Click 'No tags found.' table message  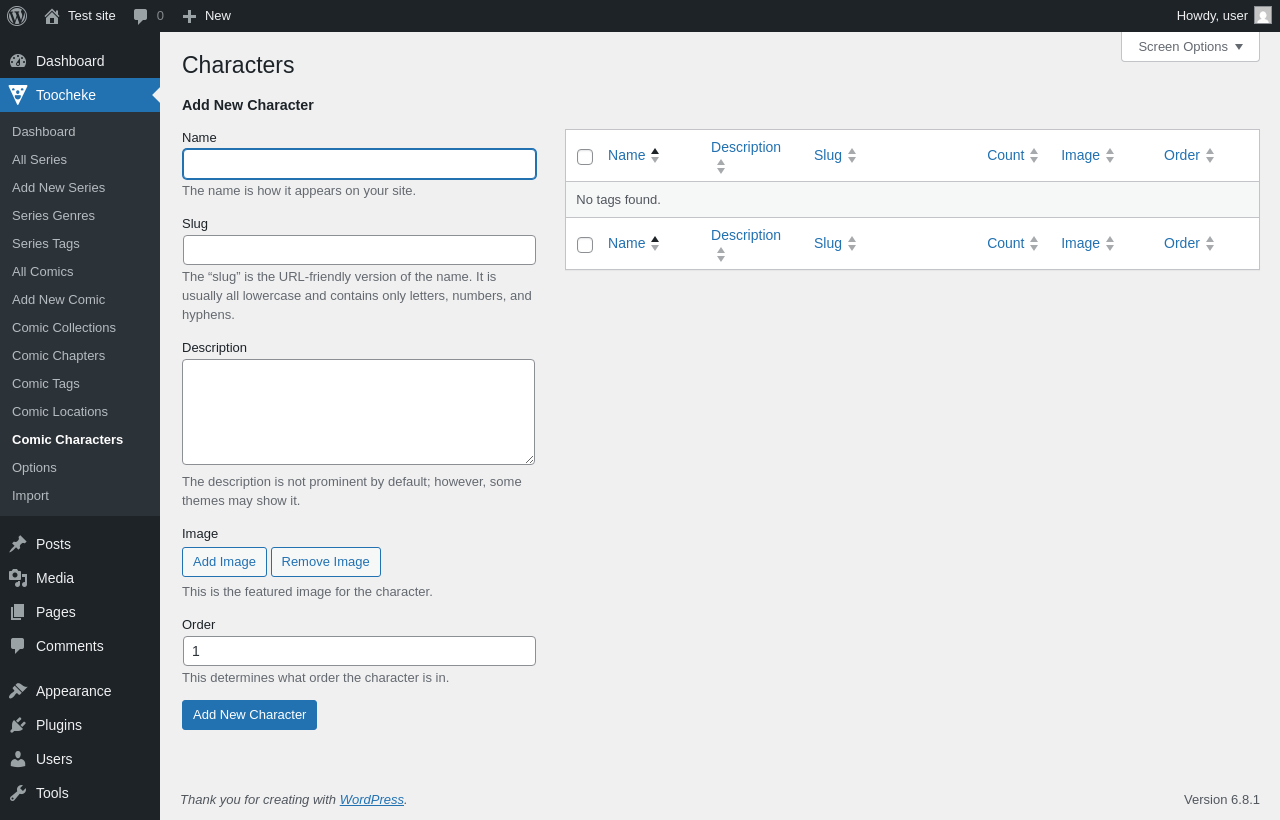point(618,199)
